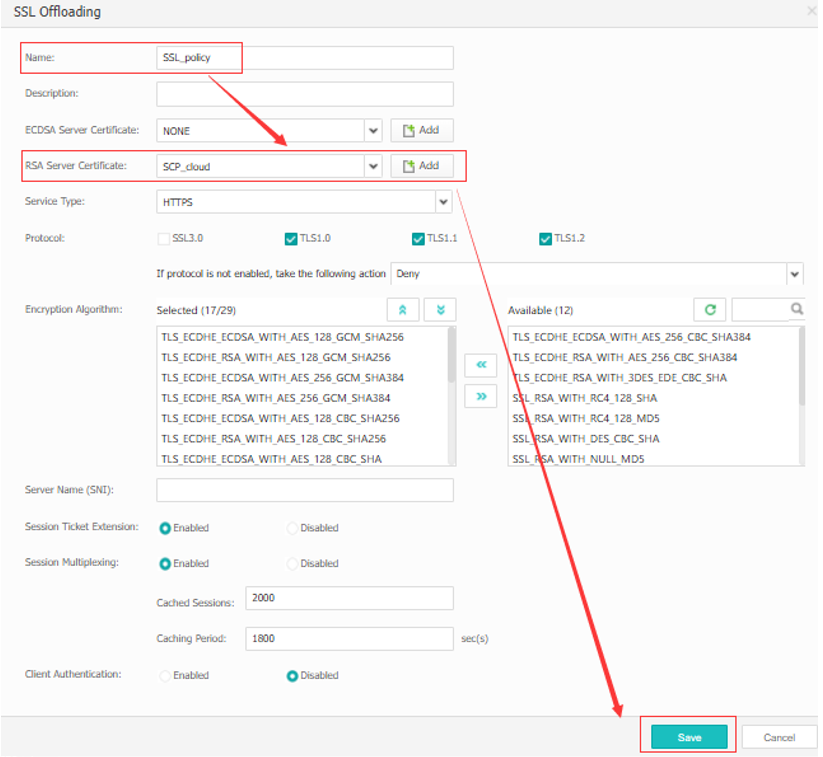
Task: Select TLS_ECDHE_RSA_WITH_3DES_EDE_CBC_SHA in Available list
Action: pyautogui.click(x=619, y=378)
